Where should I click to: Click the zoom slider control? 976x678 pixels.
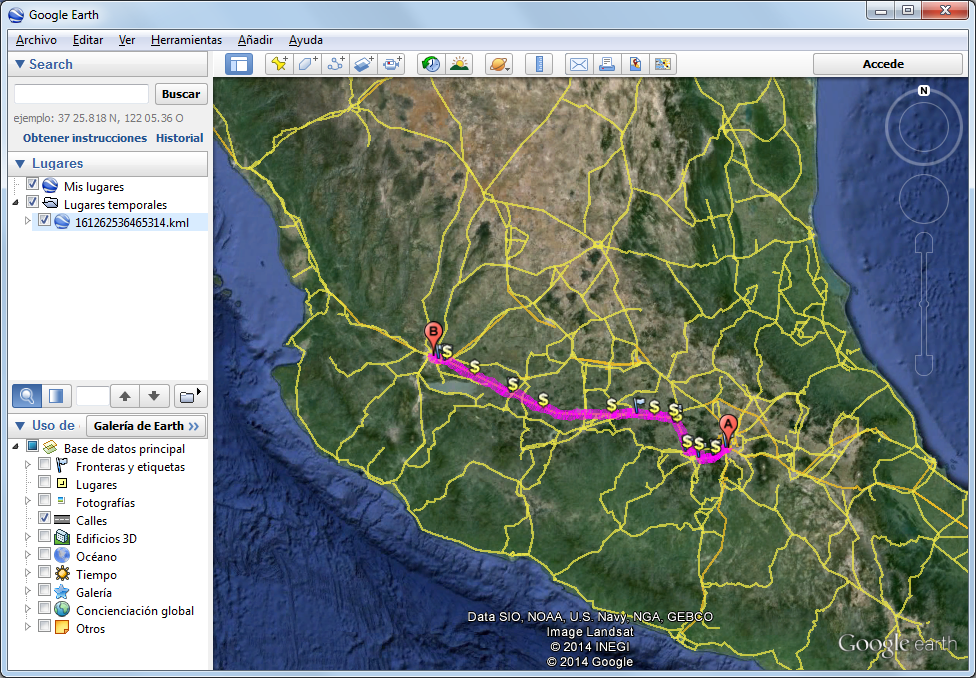pos(924,304)
